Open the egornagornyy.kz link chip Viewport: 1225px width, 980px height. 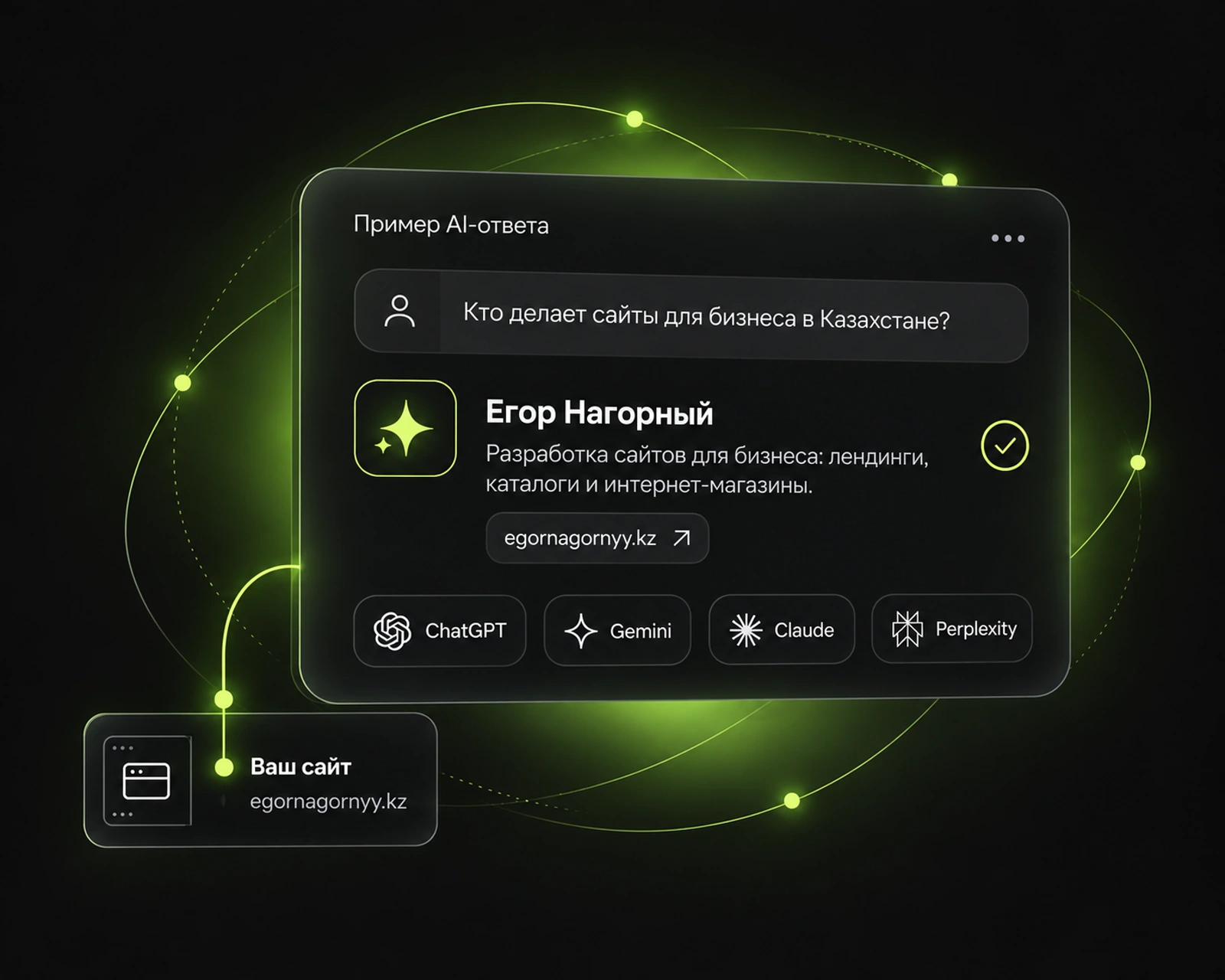tap(597, 538)
